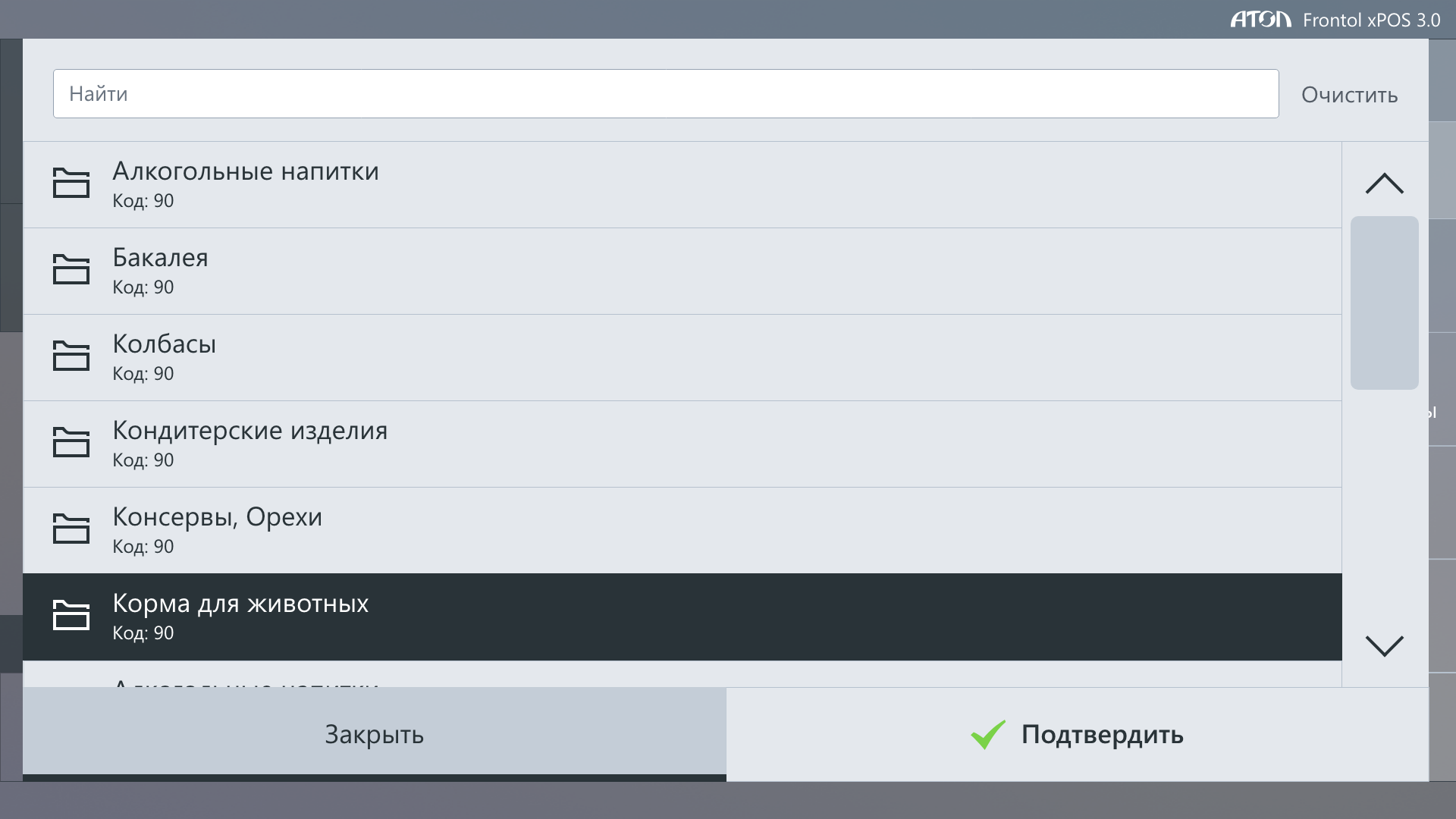Image resolution: width=1456 pixels, height=819 pixels.
Task: Clear the search using Очистить
Action: 1349,95
